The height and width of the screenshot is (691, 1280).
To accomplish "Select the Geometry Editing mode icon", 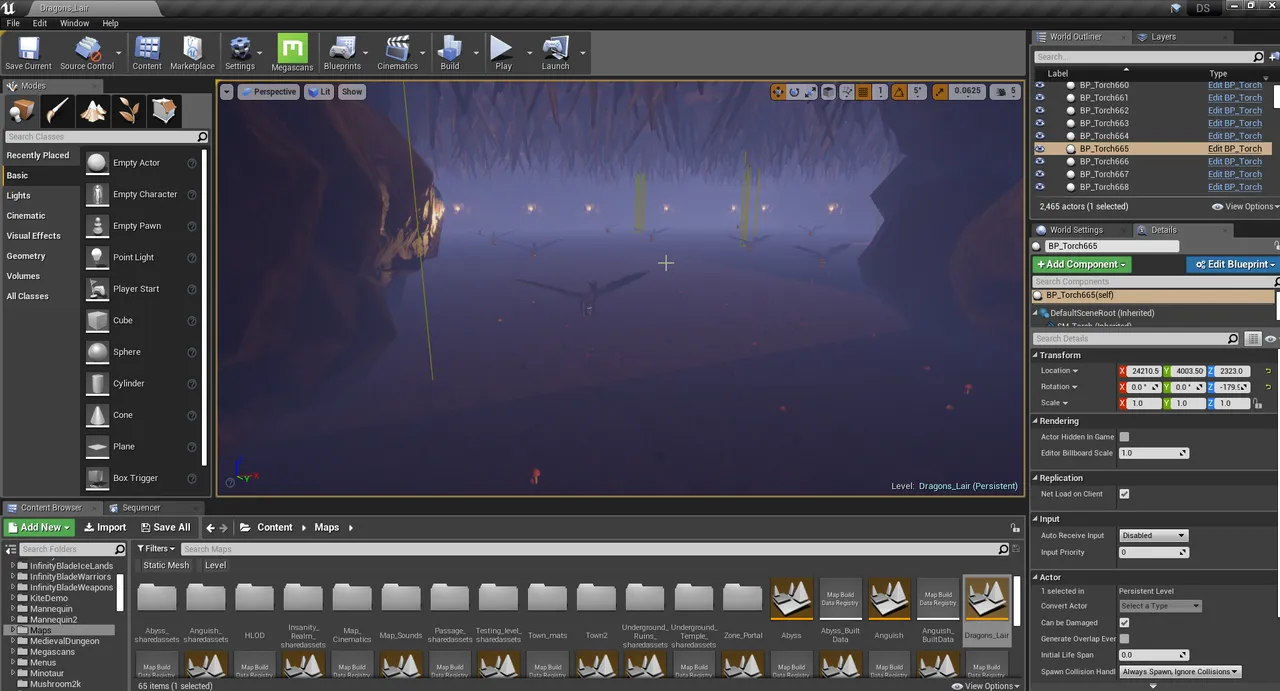I will (165, 110).
